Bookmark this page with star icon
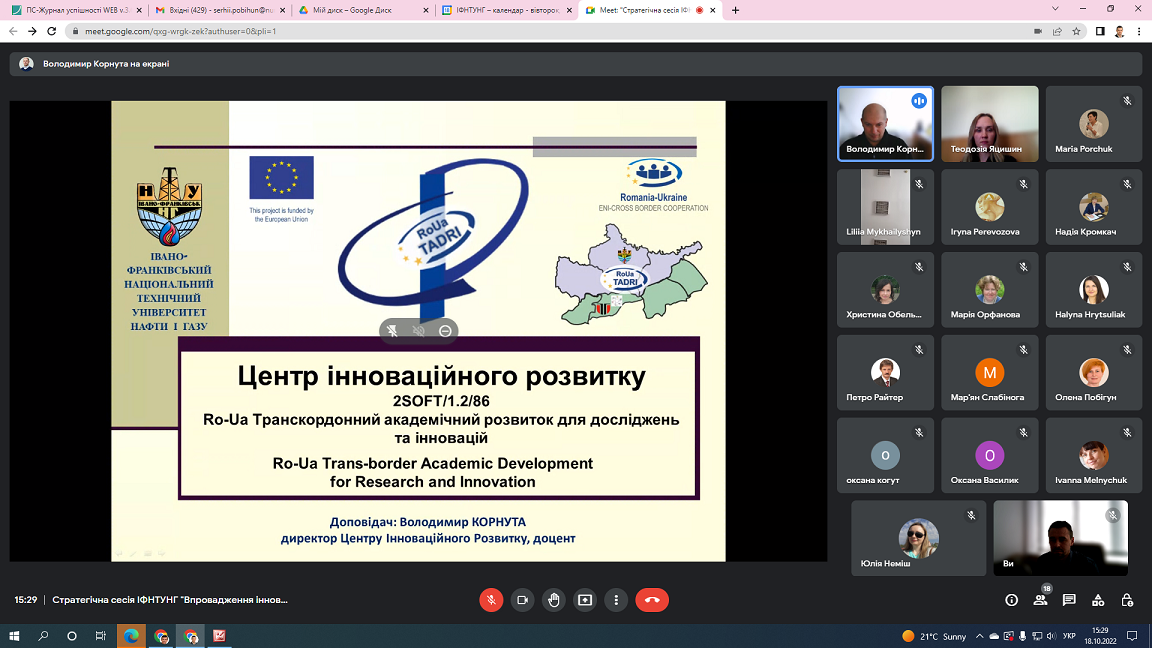This screenshot has height=648, width=1152. coord(1076,31)
